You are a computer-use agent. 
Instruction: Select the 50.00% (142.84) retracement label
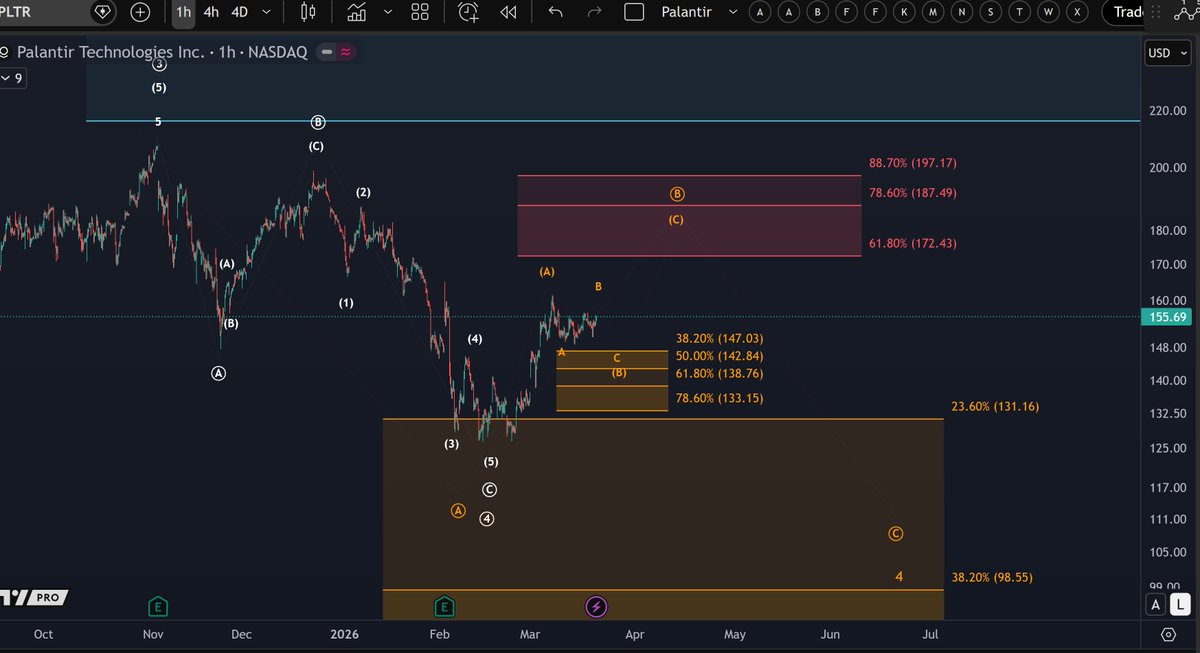[x=720, y=356]
